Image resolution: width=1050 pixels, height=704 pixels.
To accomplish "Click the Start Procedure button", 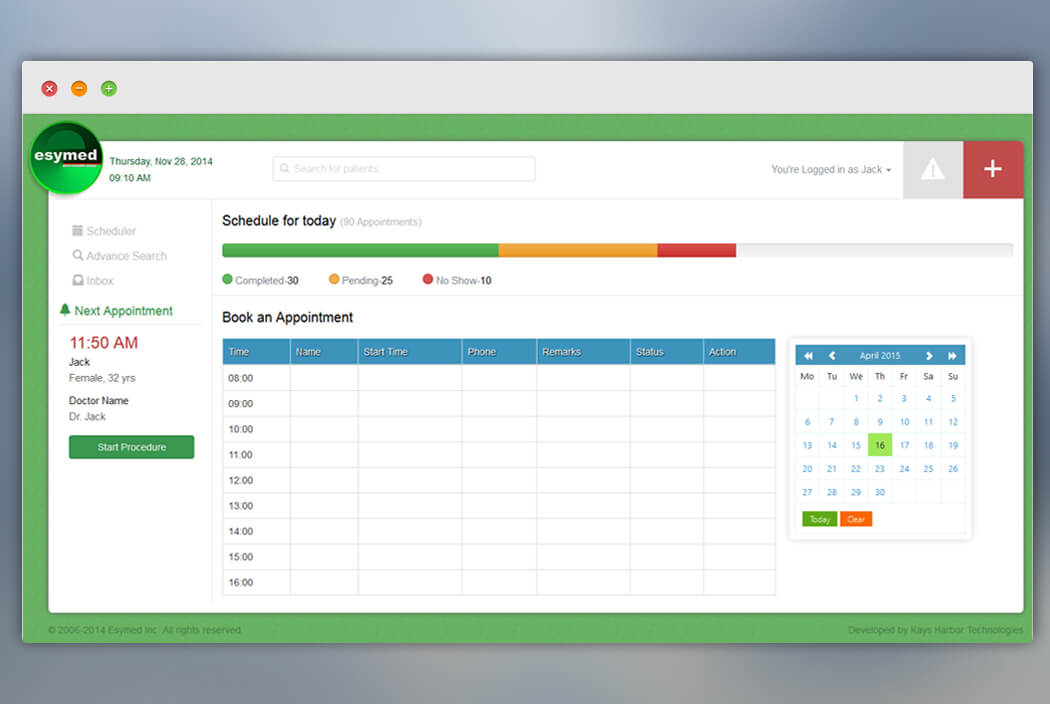I will click(131, 447).
